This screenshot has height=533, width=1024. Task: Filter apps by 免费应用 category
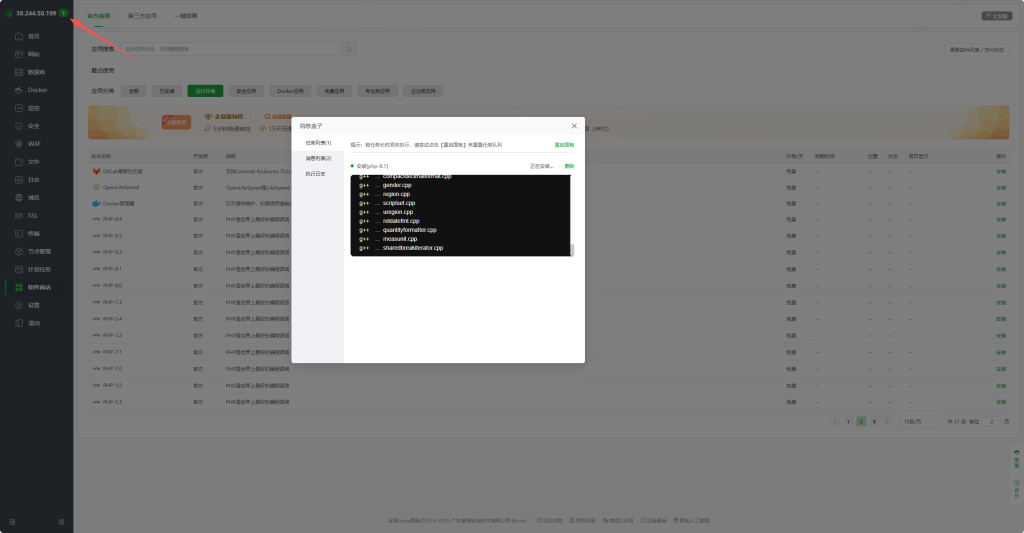coord(334,91)
